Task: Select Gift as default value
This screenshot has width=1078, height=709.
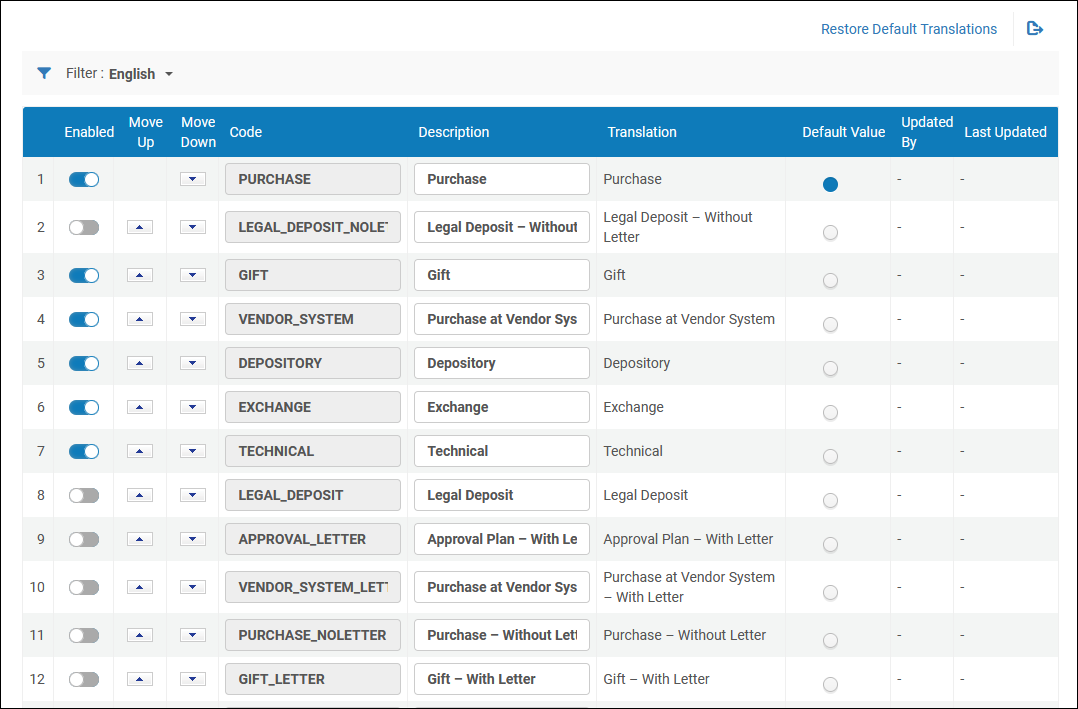Action: coord(830,281)
